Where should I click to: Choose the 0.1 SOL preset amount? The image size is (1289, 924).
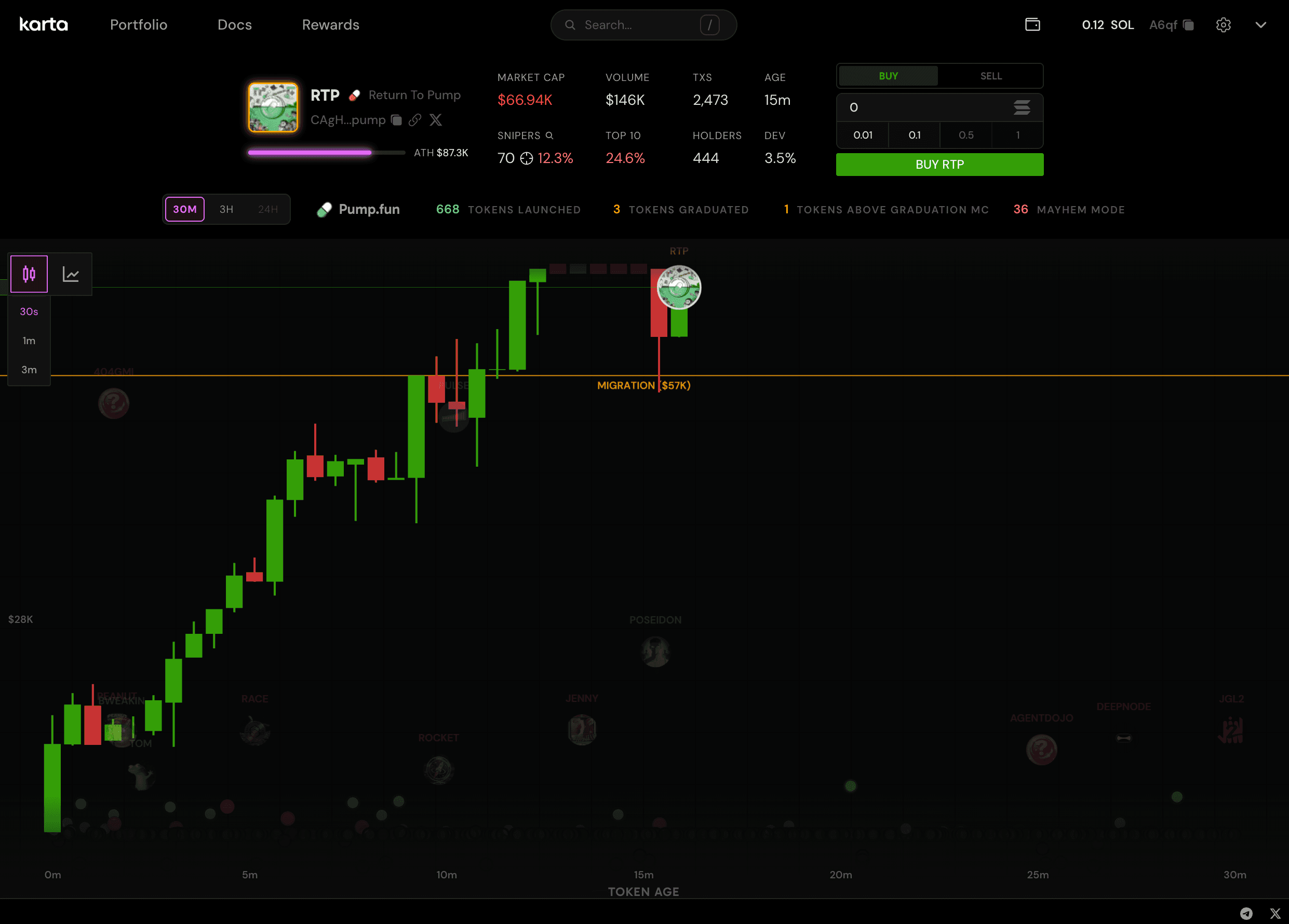click(914, 135)
